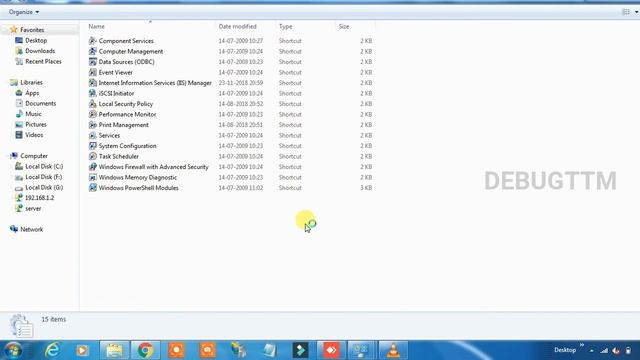Viewport: 640px width, 360px height.
Task: Open Windows Media Player from taskbar
Action: click(82, 350)
